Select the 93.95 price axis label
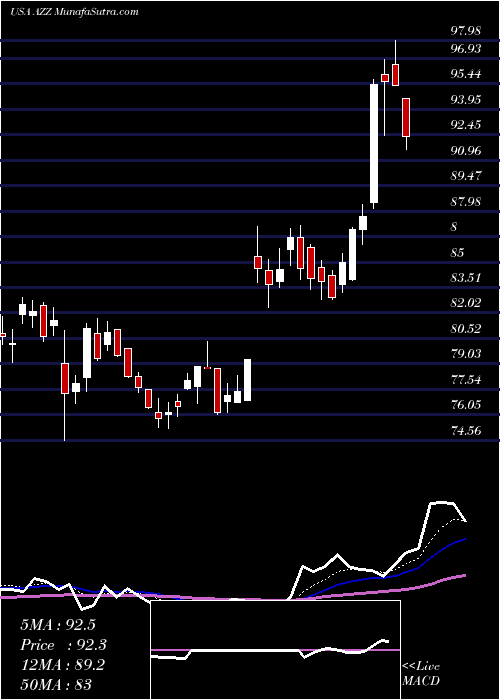This screenshot has width=500, height=700. pos(466,99)
